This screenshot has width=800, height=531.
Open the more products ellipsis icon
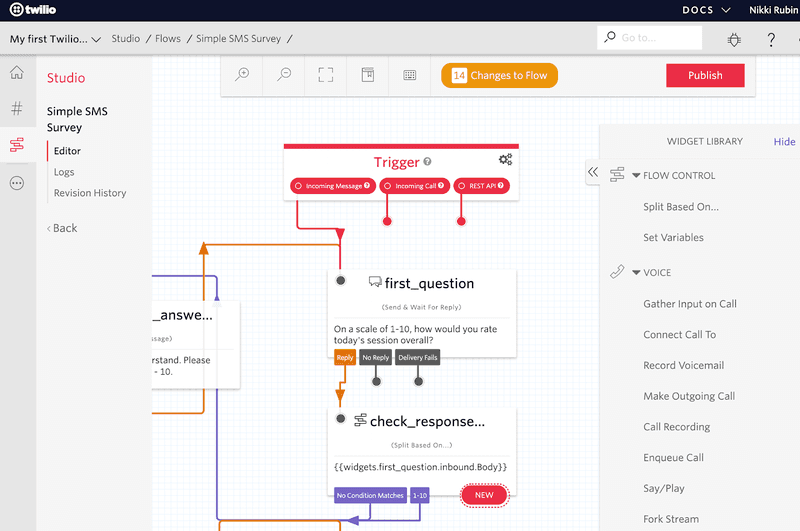[x=16, y=183]
